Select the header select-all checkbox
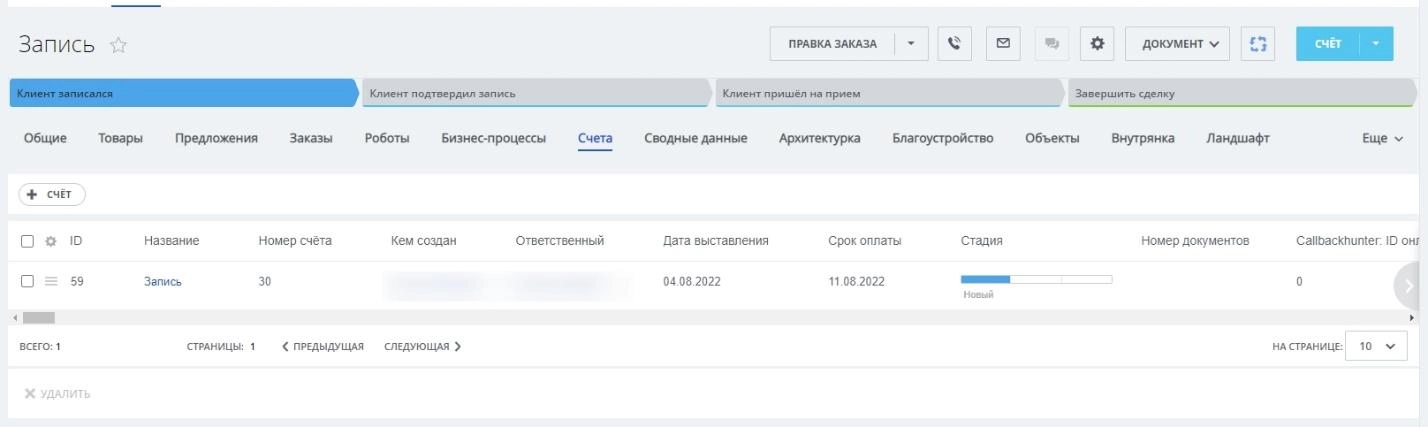The width and height of the screenshot is (1428, 427). click(x=28, y=241)
